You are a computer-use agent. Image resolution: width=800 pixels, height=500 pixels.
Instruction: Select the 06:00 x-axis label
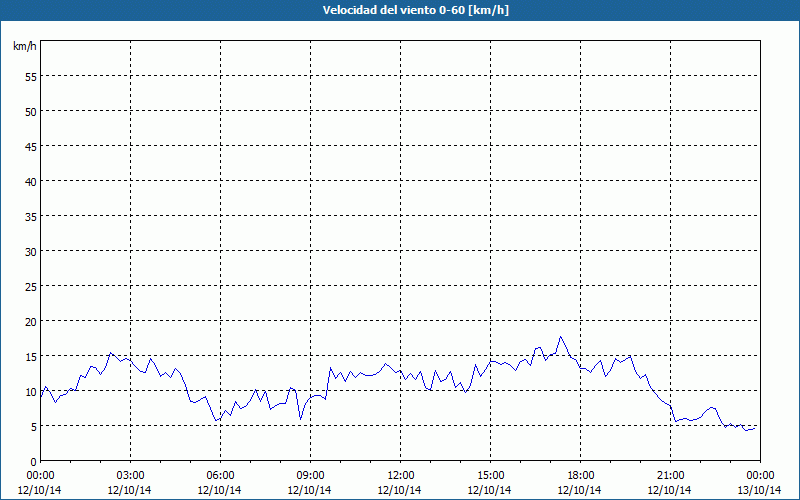220,476
